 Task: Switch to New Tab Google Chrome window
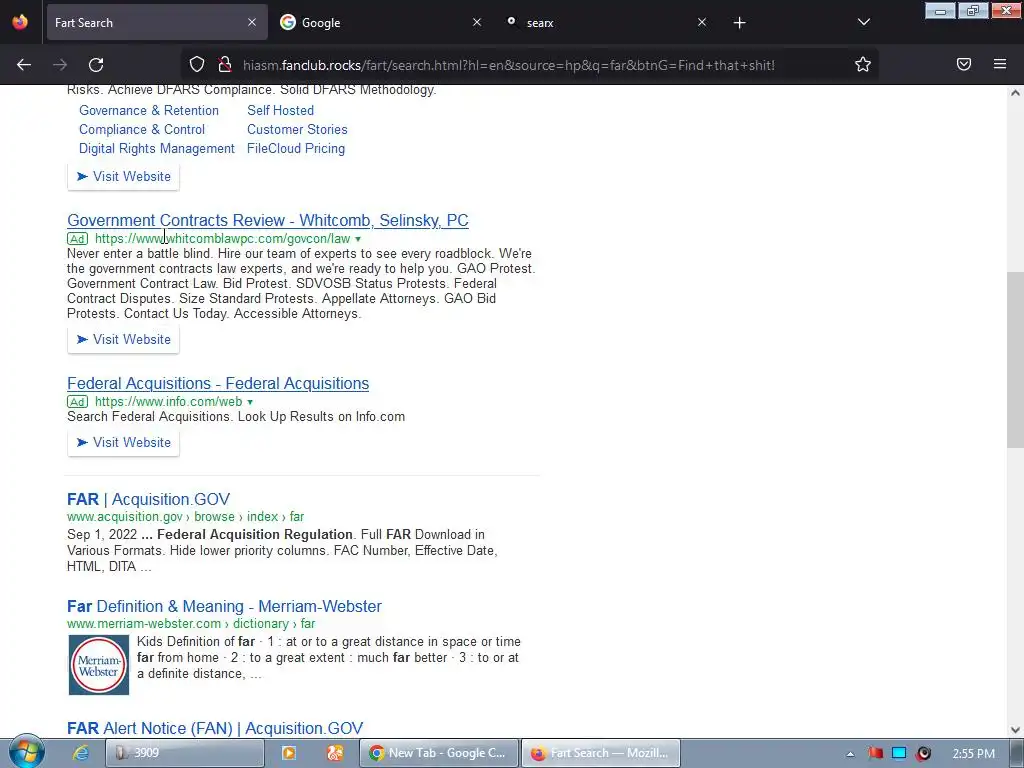click(440, 753)
